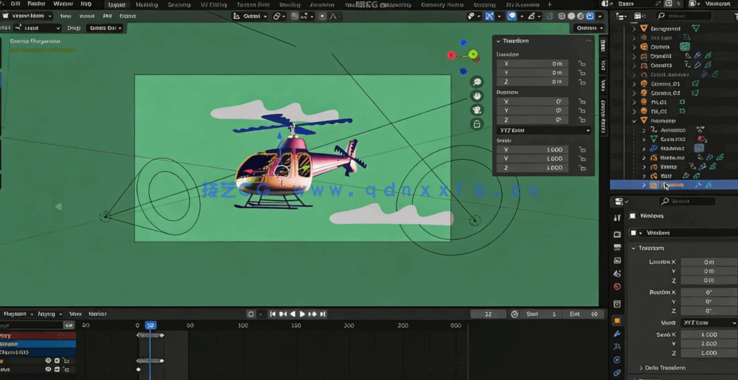Switch to the Shading workspace tab

tap(289, 5)
